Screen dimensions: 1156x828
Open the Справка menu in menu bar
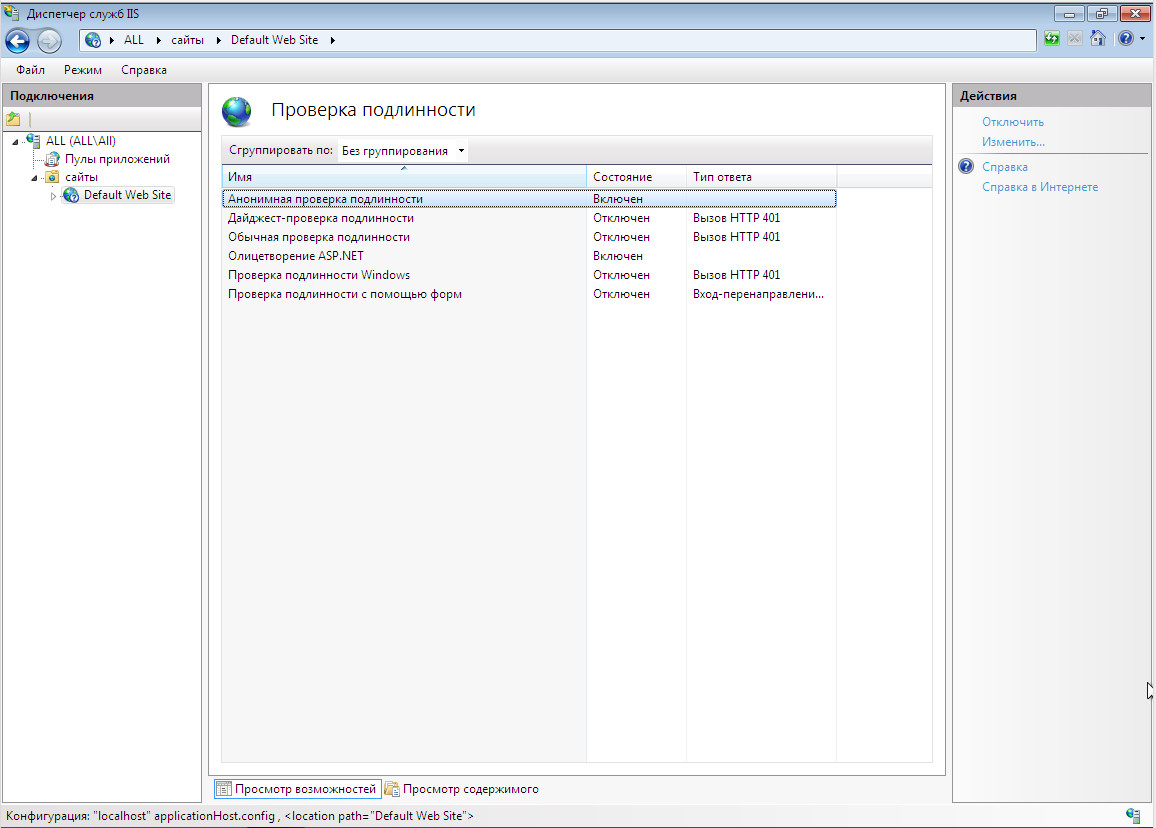[144, 70]
